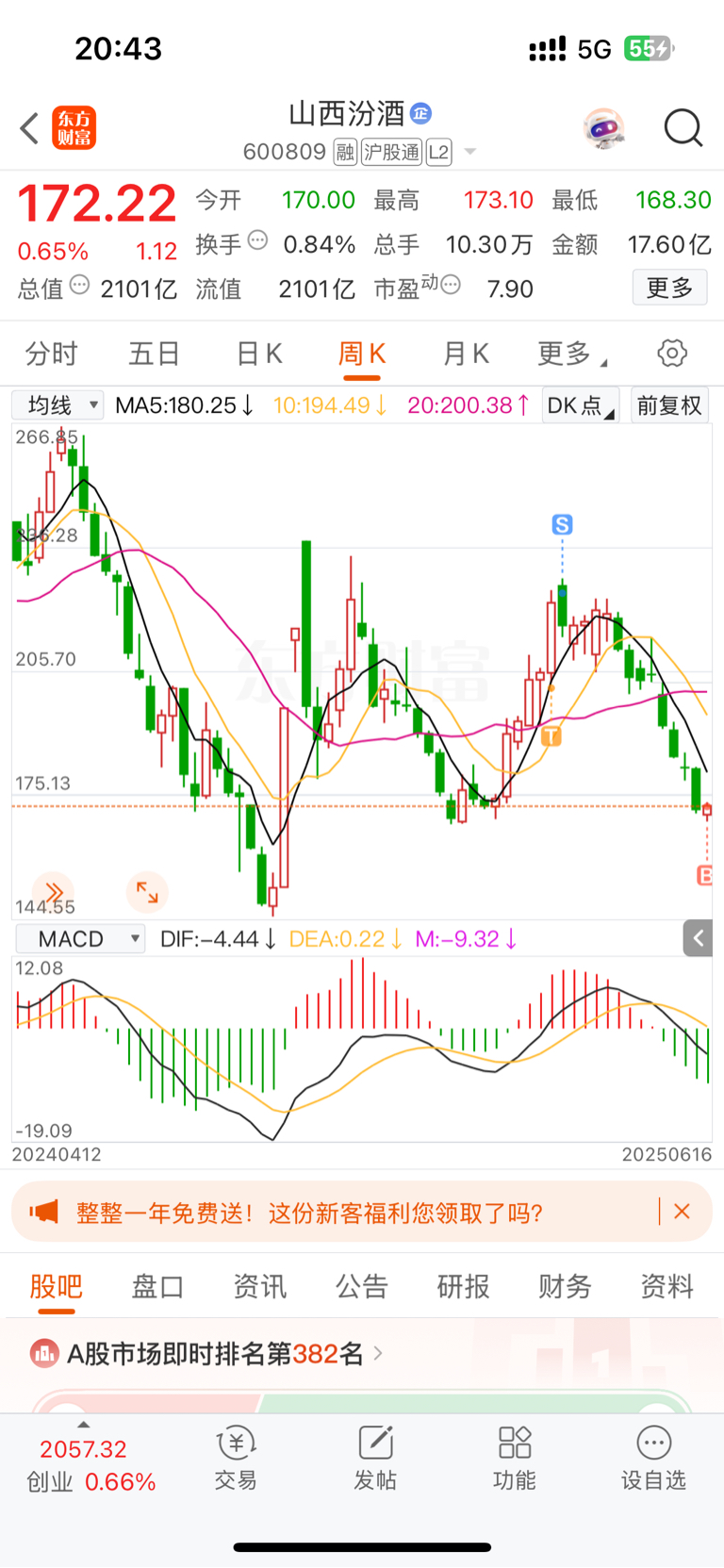Tap the 前复权 adjustment button

point(669,405)
